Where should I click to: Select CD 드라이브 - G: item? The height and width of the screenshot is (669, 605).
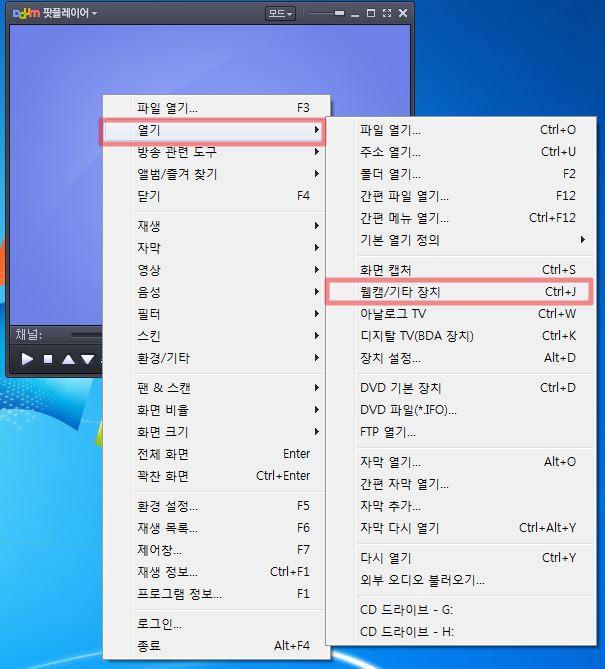(x=461, y=610)
